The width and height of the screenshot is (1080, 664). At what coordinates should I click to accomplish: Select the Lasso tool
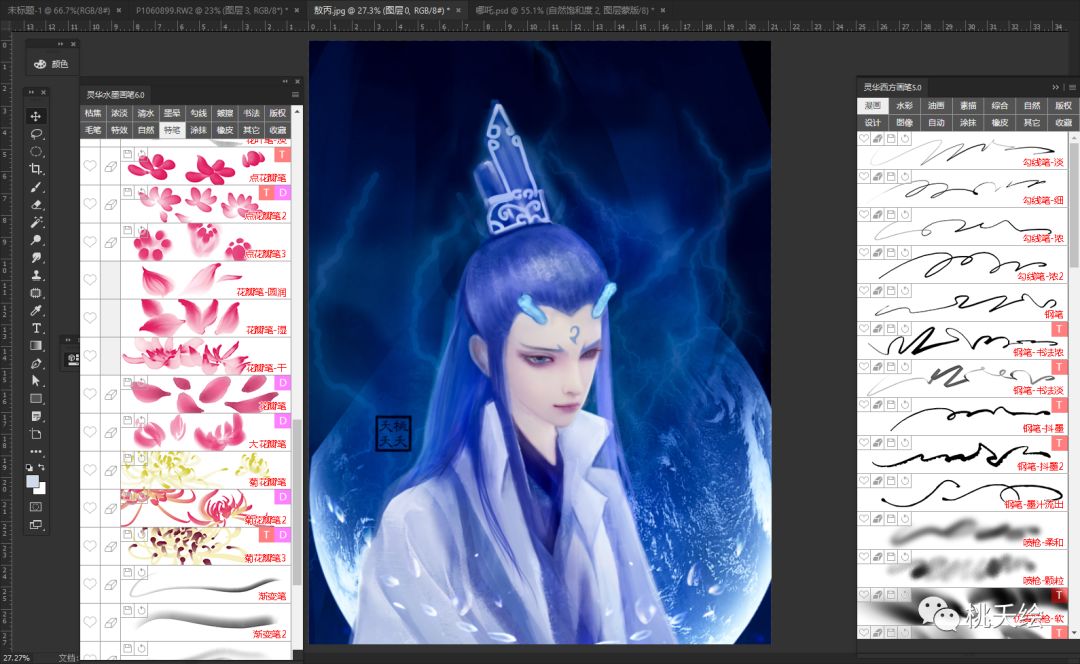[x=37, y=134]
